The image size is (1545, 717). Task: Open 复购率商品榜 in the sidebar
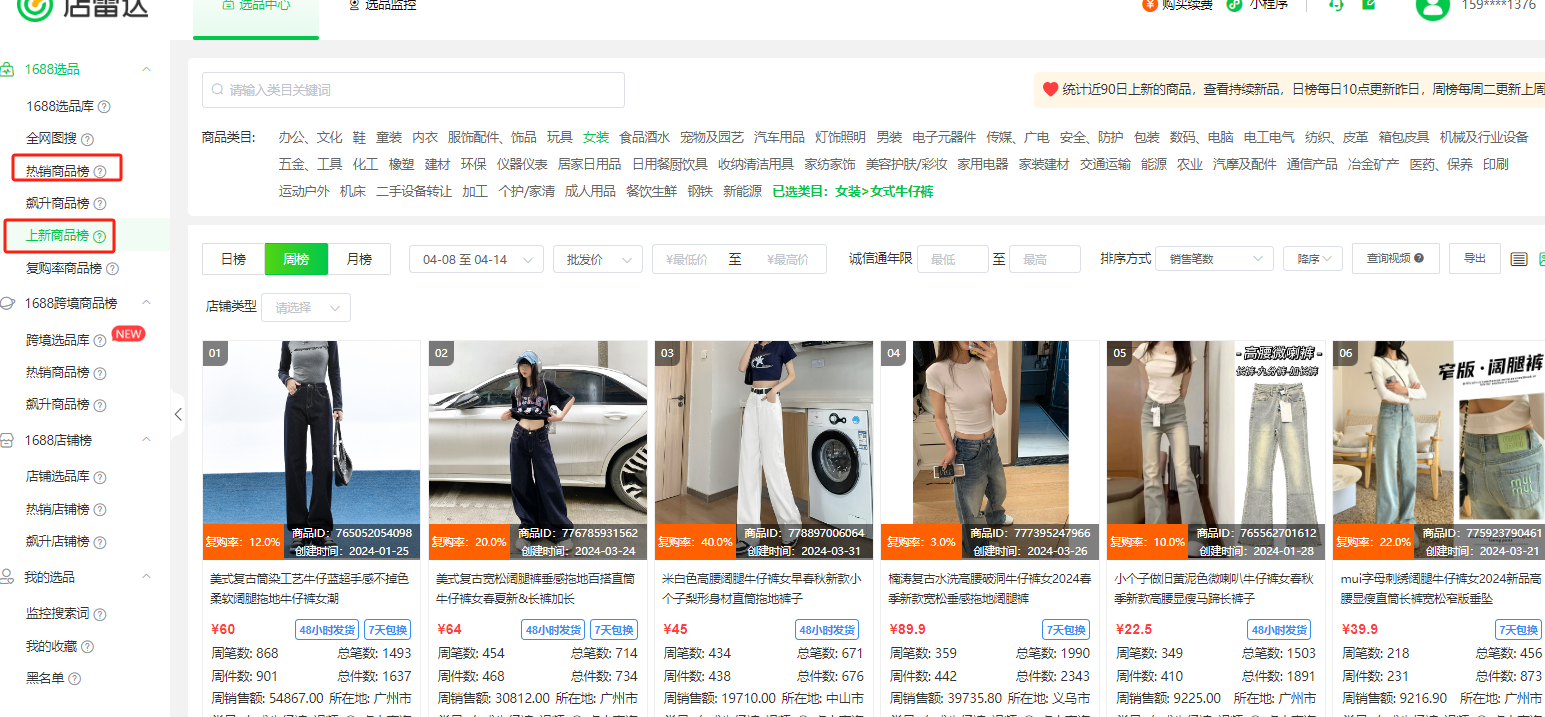[64, 268]
